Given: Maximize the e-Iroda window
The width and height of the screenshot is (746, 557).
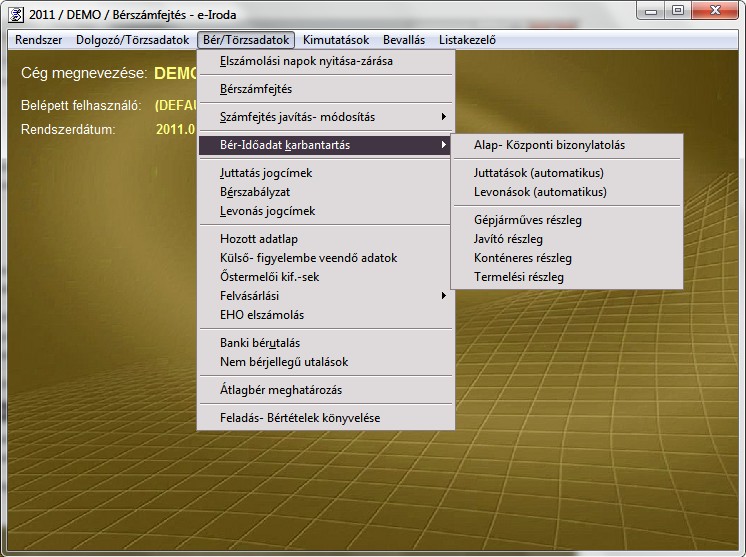Looking at the screenshot, I should [x=678, y=11].
